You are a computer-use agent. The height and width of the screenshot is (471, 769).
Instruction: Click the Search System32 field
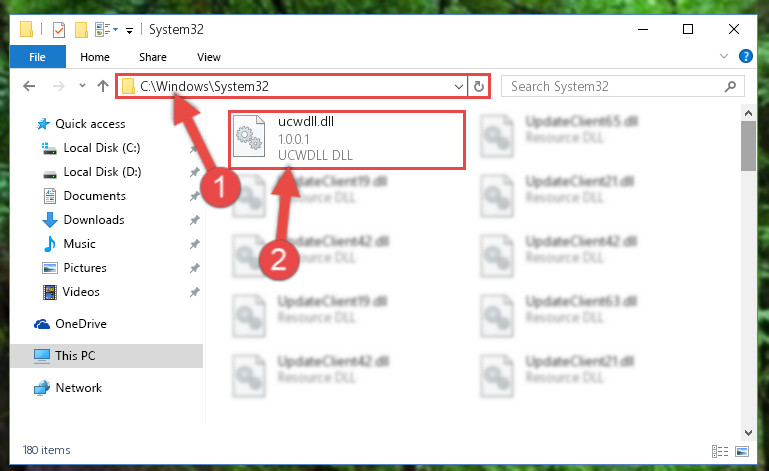click(616, 87)
